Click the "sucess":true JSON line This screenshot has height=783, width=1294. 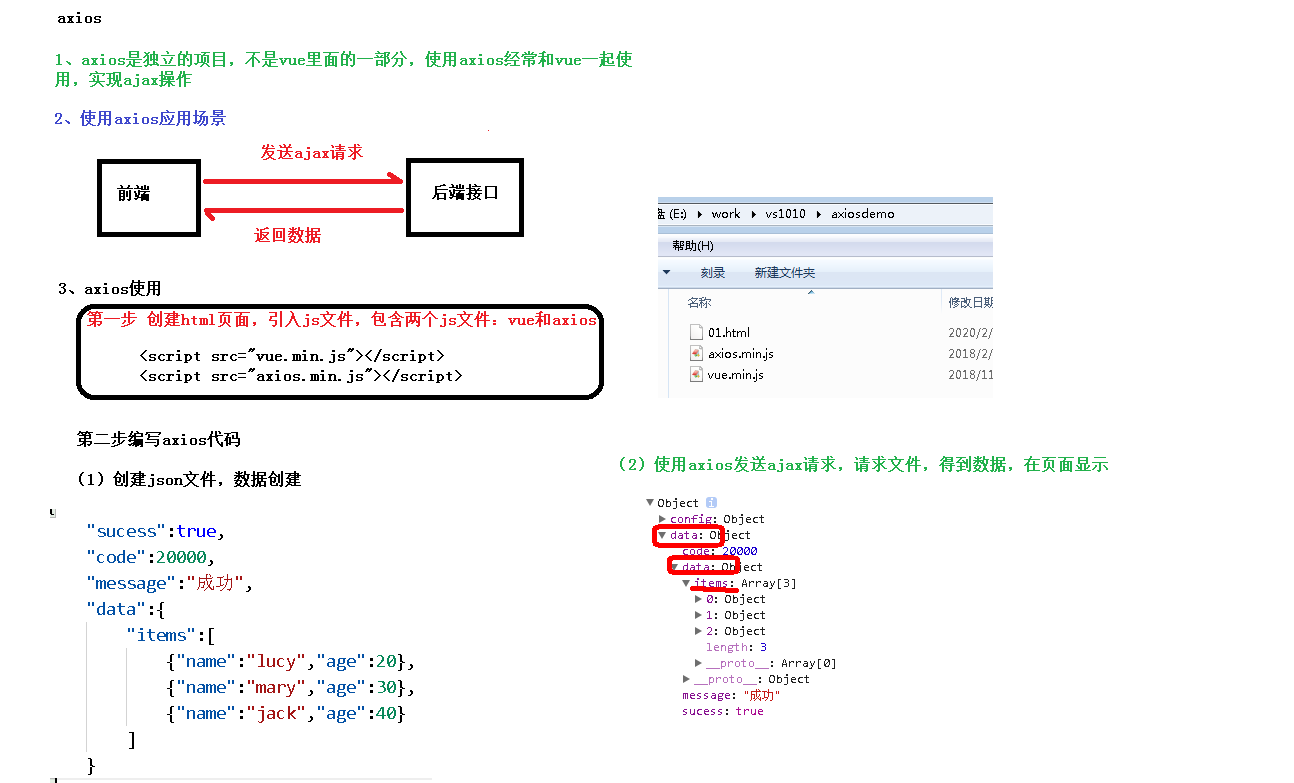(x=156, y=531)
